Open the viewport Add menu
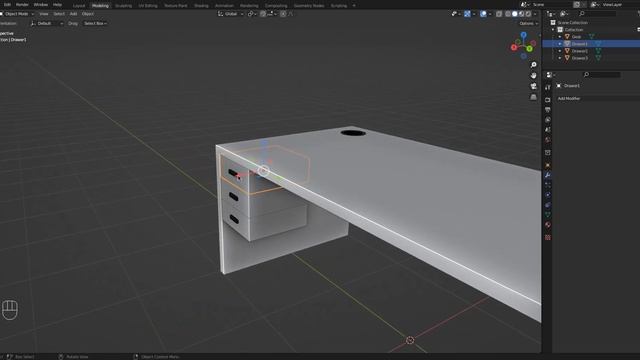 (x=73, y=14)
